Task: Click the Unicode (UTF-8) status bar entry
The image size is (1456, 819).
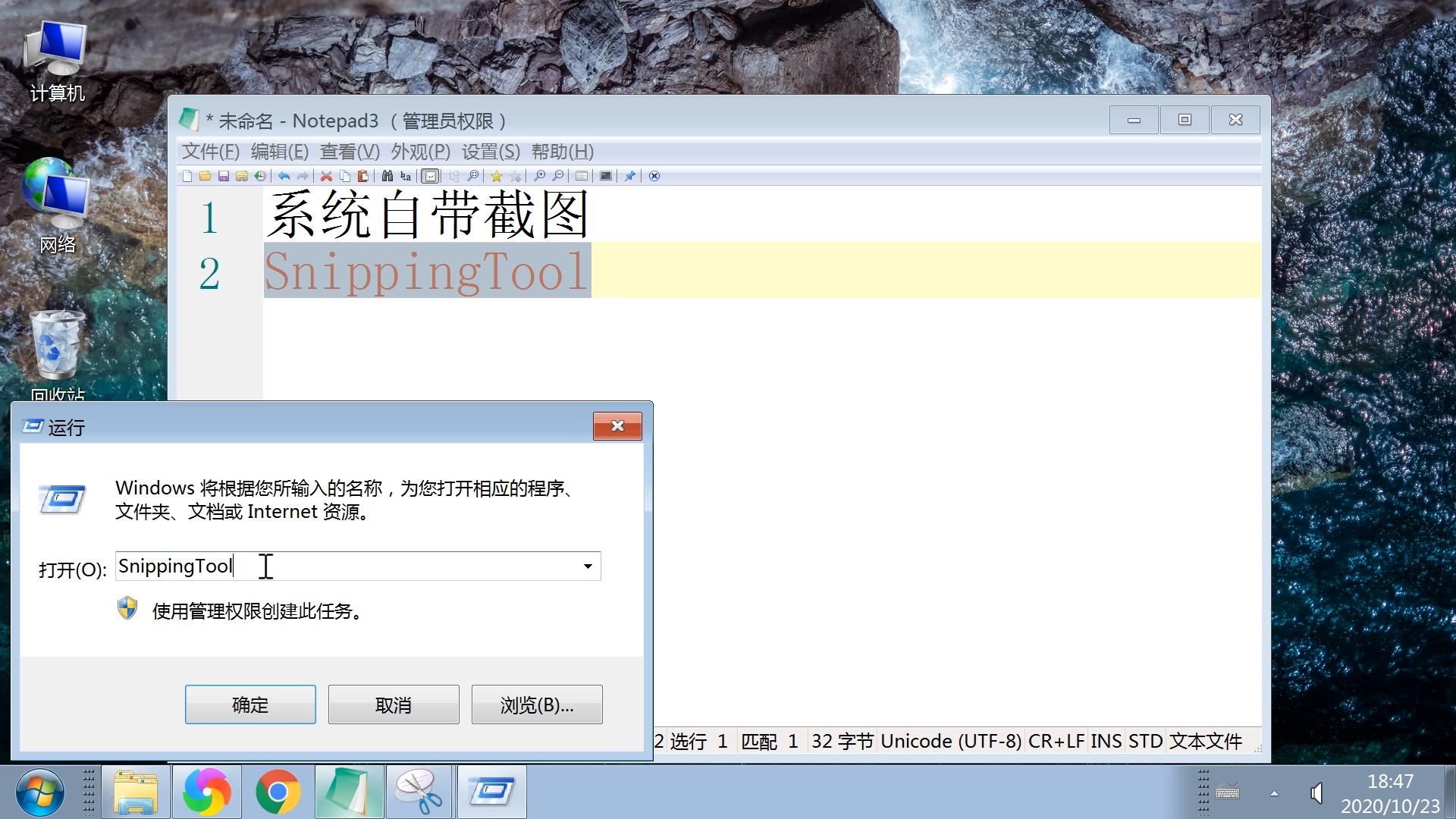Action: click(951, 741)
